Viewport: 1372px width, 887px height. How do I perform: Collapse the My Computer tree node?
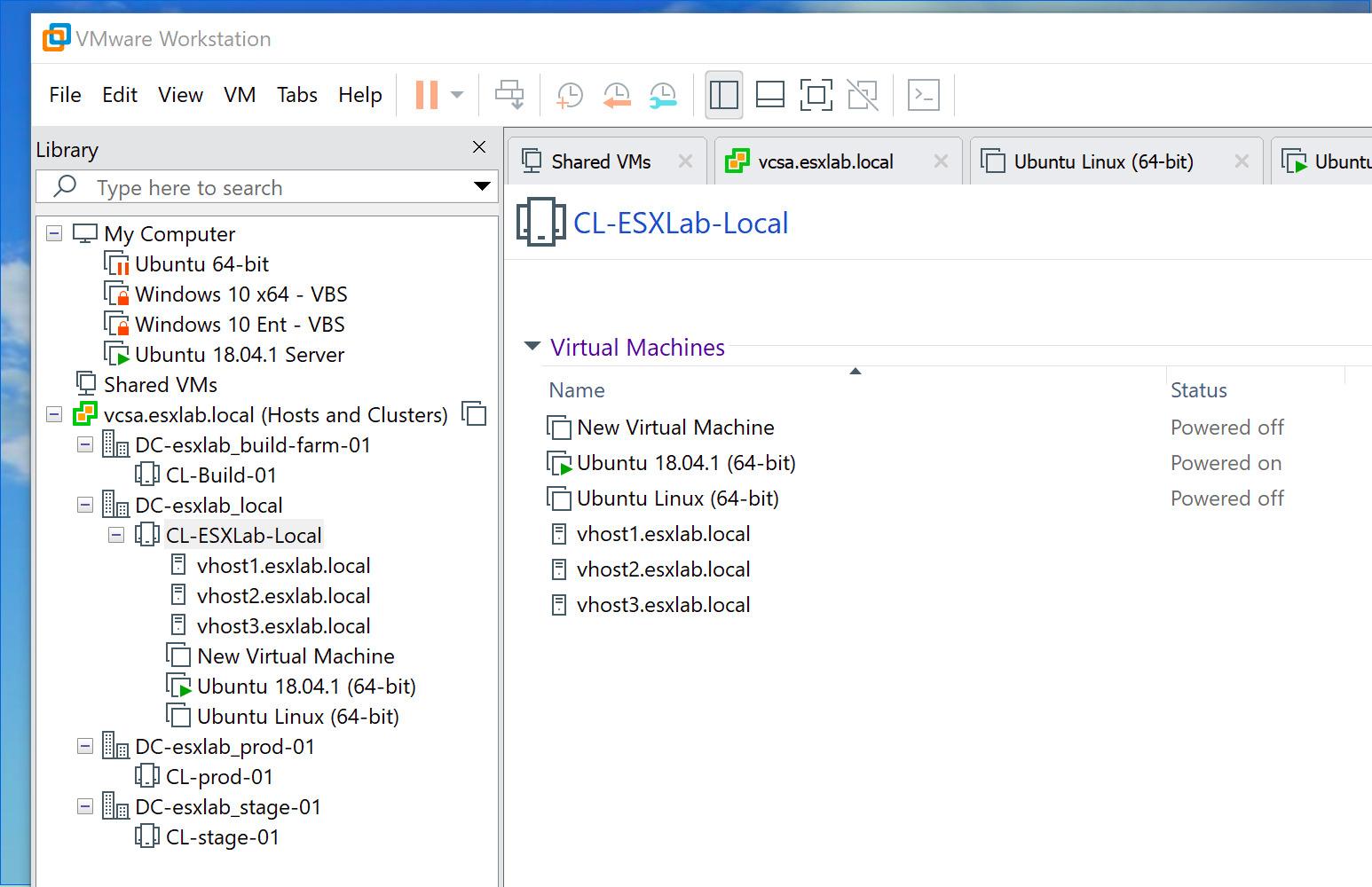click(54, 233)
